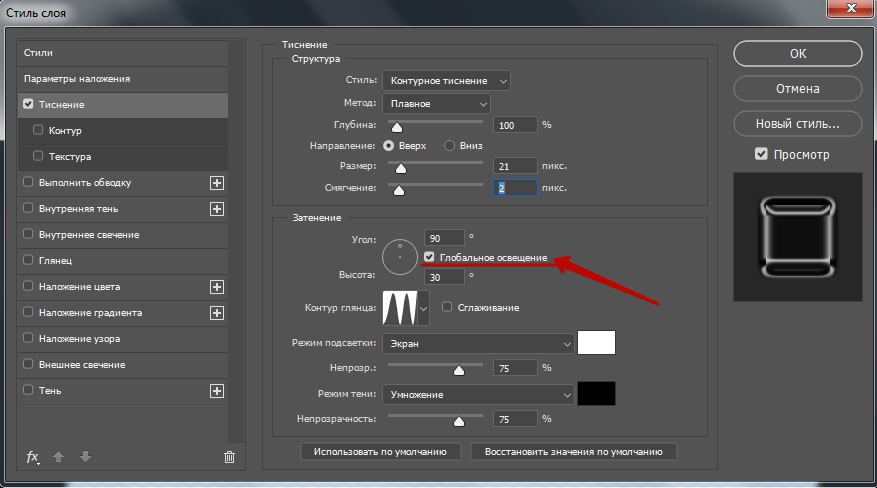Click Использовать по умолчанию button
Screen dimensions: 877x488
380,452
